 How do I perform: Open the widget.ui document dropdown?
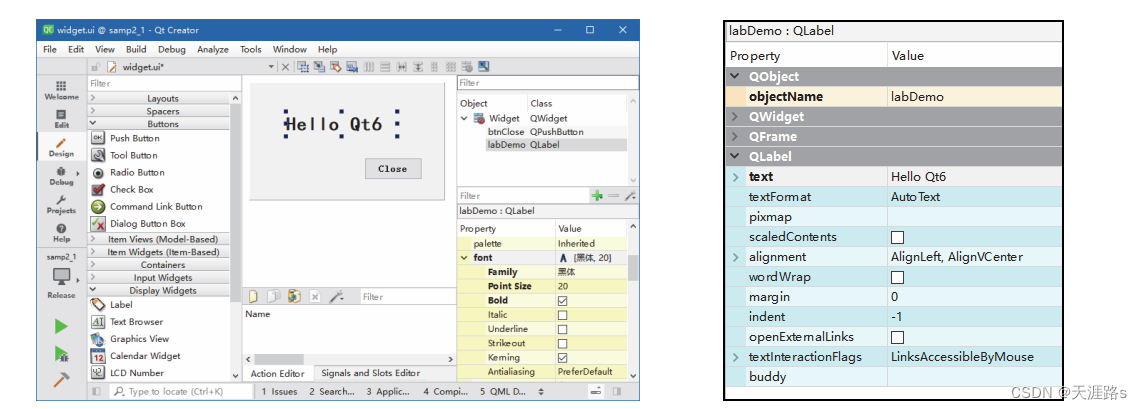(272, 67)
